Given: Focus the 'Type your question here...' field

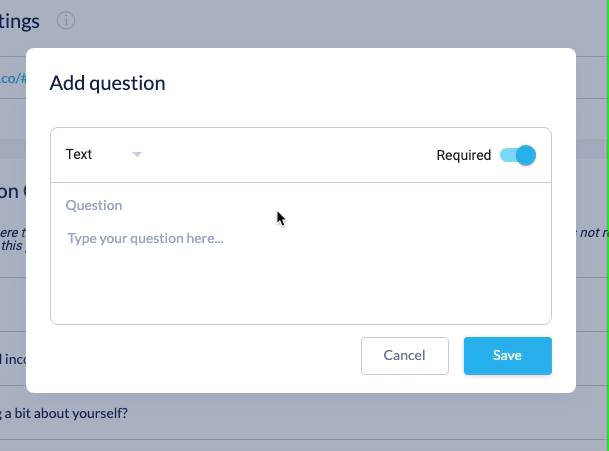Looking at the screenshot, I should [x=300, y=239].
